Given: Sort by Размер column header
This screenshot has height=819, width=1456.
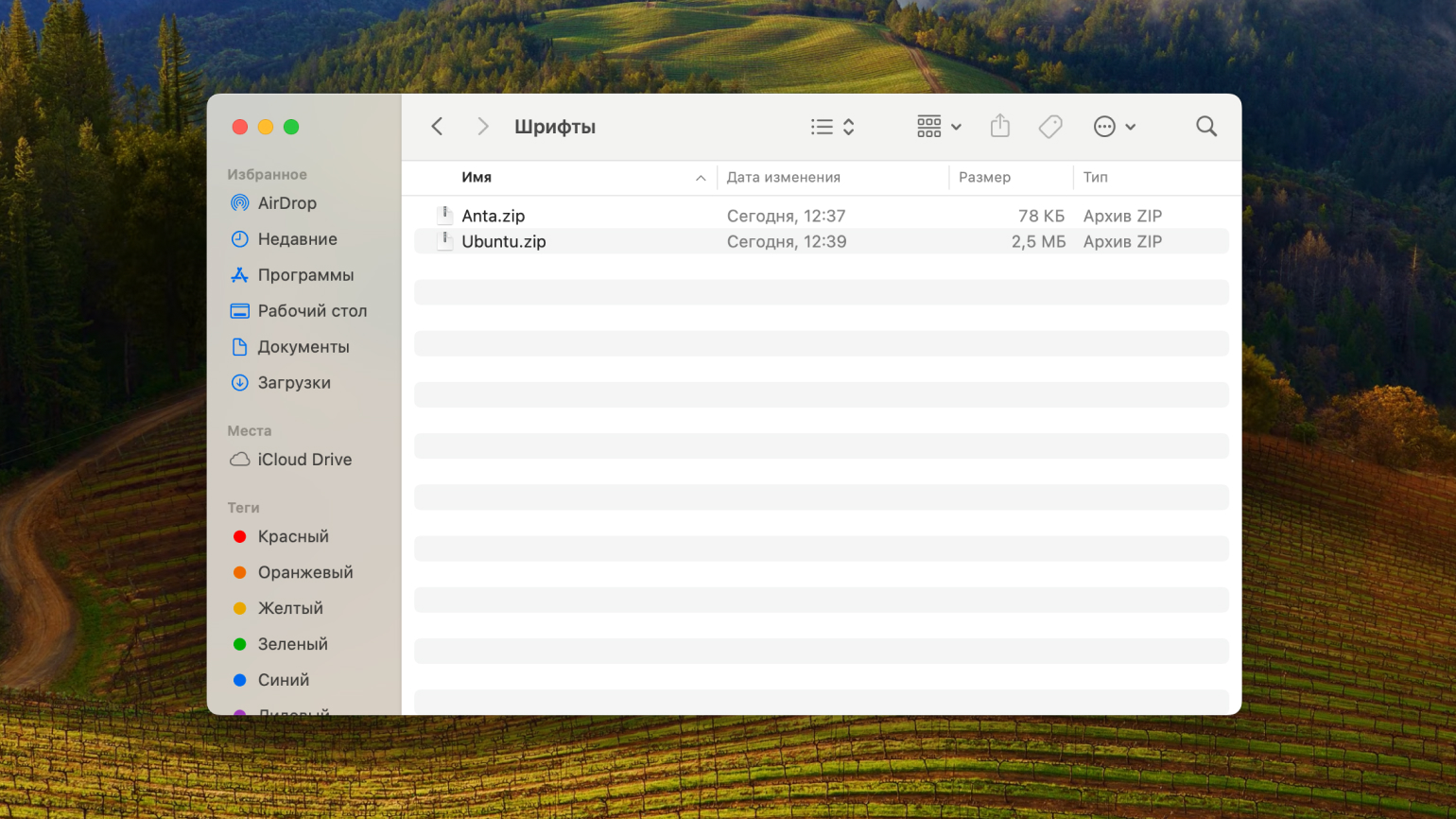Looking at the screenshot, I should coord(984,178).
